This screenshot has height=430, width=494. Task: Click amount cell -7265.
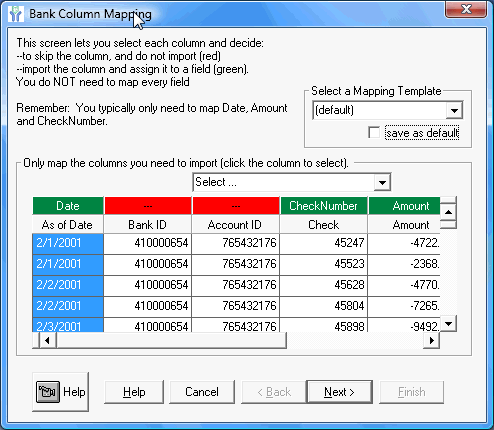pos(404,307)
